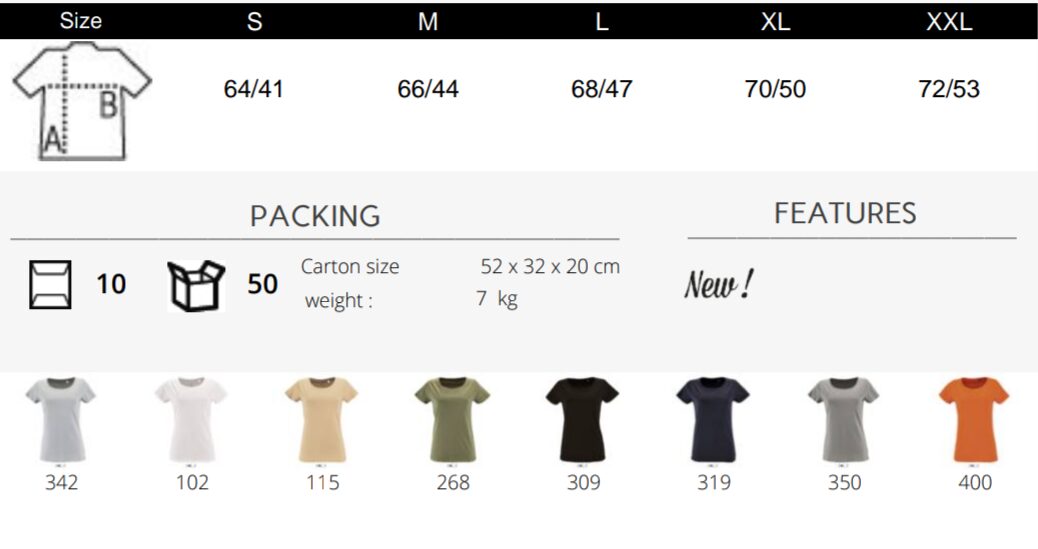1038x549 pixels.
Task: Select the light grey t-shirt 342
Action: pyautogui.click(x=61, y=420)
